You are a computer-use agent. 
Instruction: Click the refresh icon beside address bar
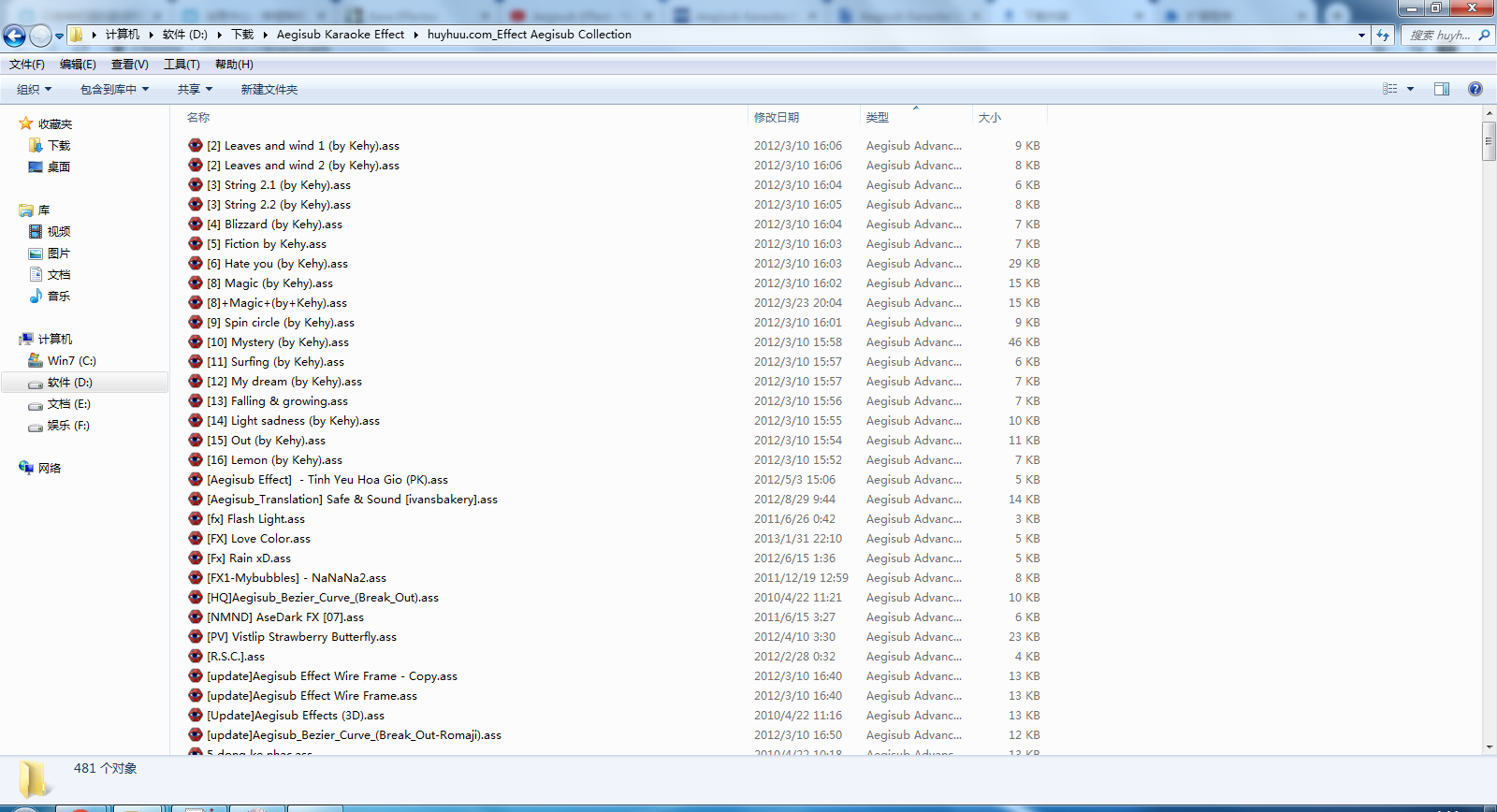(1383, 36)
